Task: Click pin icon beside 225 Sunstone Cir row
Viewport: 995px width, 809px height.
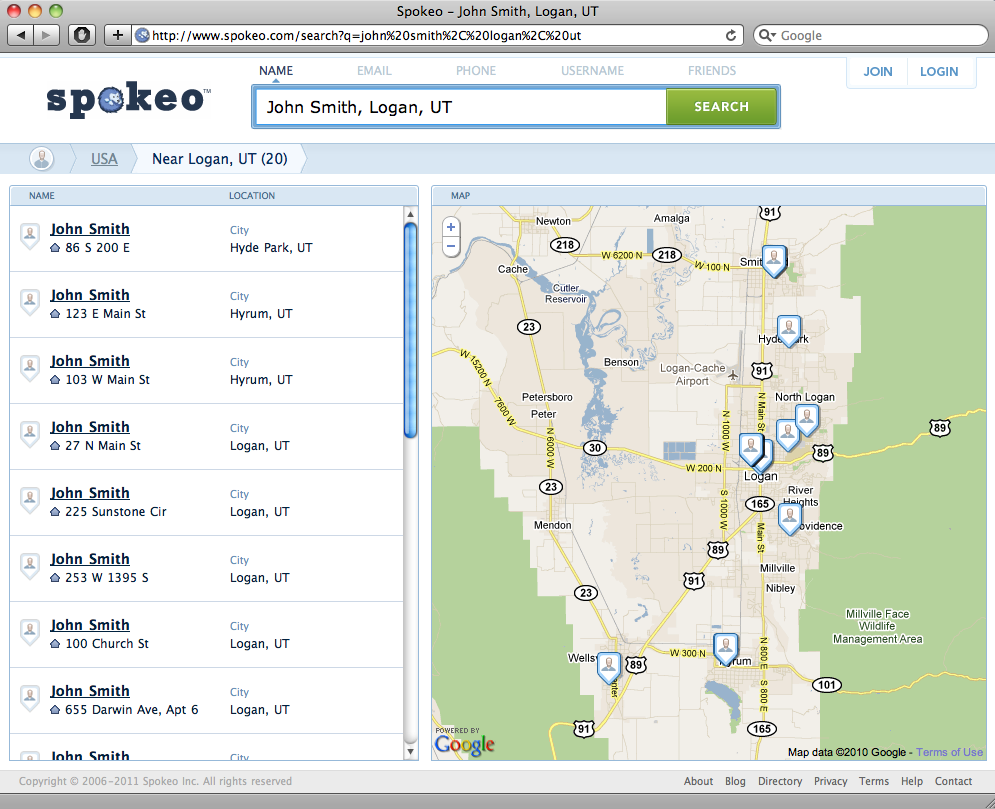Action: coord(30,500)
